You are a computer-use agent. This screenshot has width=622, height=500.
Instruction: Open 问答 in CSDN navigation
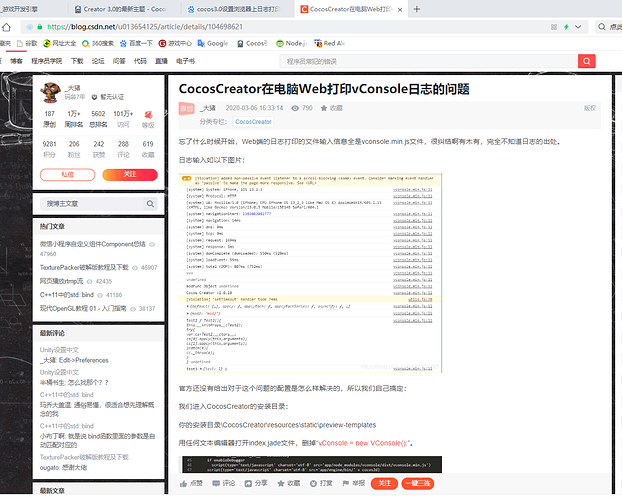(119, 61)
